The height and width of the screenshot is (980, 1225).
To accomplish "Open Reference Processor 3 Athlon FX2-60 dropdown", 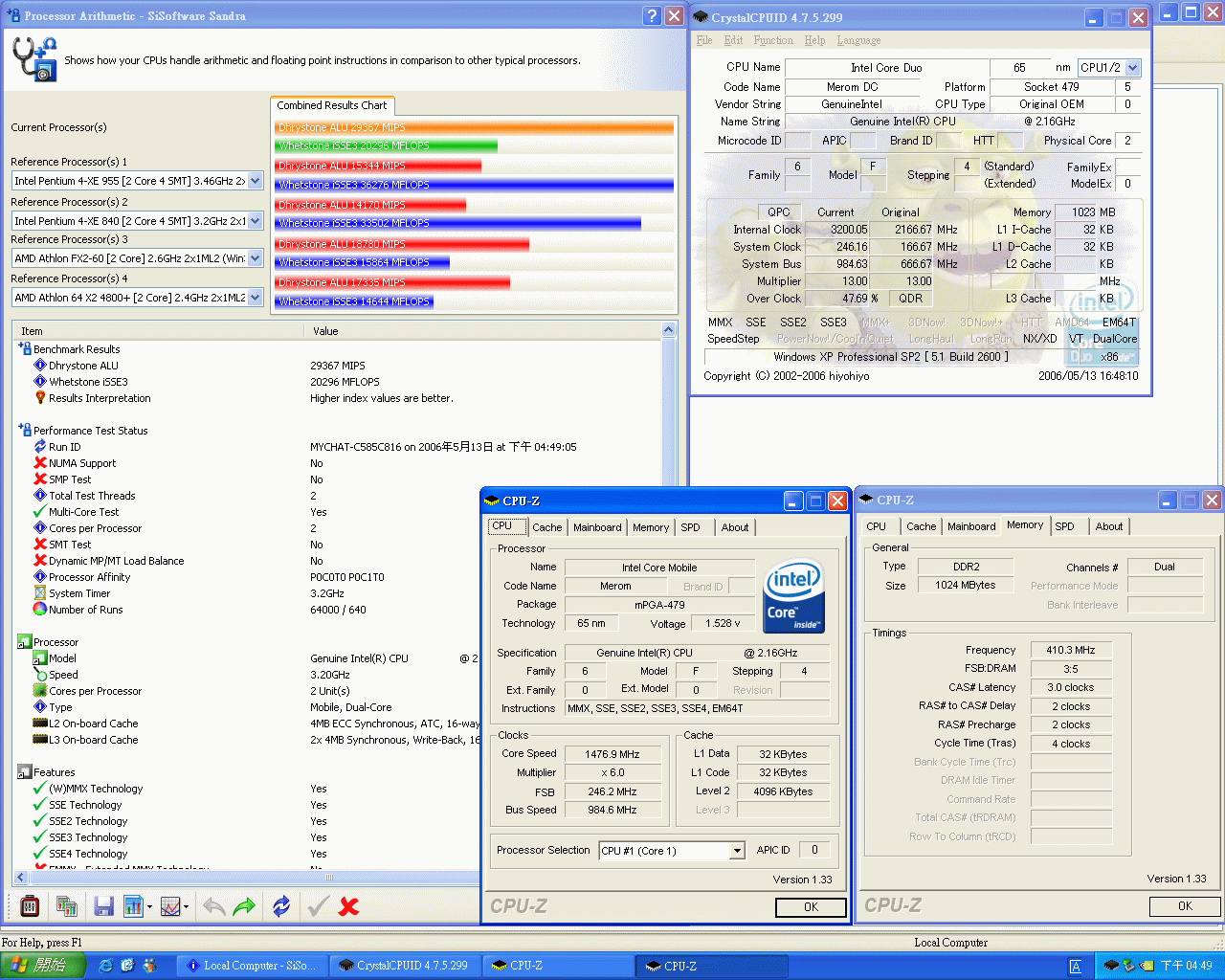I will coord(256,258).
